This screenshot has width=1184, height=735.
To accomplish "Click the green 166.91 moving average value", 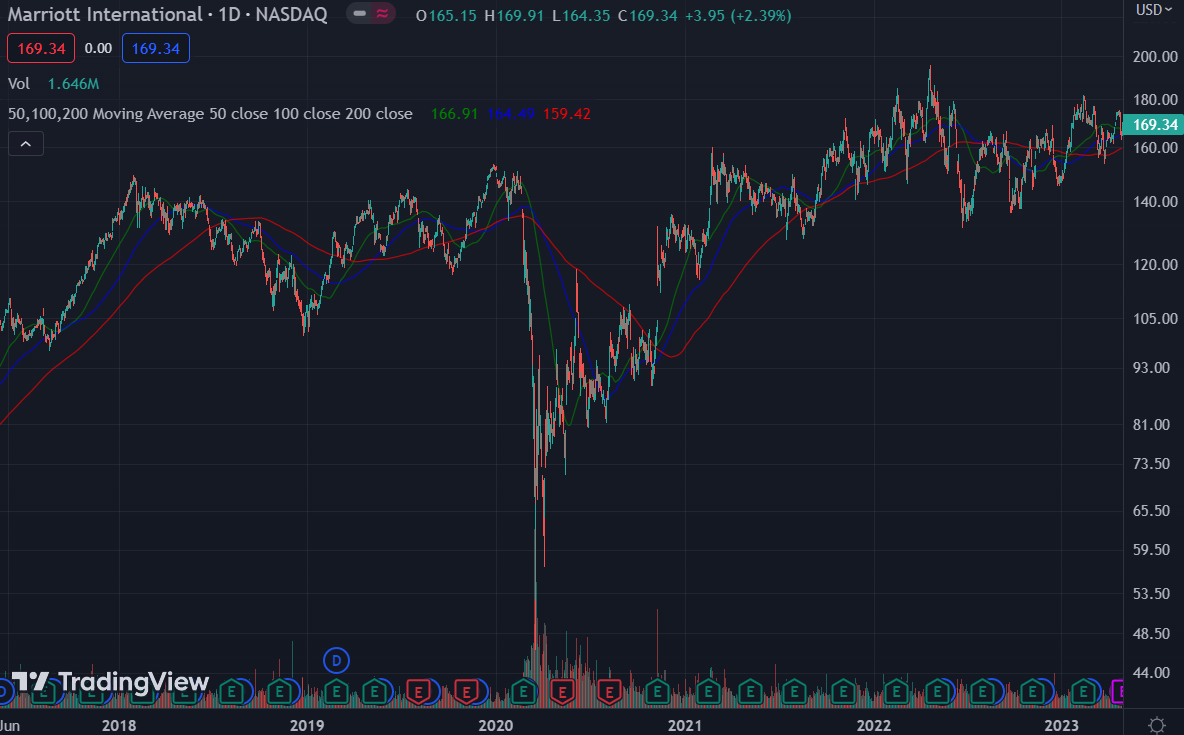I will tap(454, 114).
